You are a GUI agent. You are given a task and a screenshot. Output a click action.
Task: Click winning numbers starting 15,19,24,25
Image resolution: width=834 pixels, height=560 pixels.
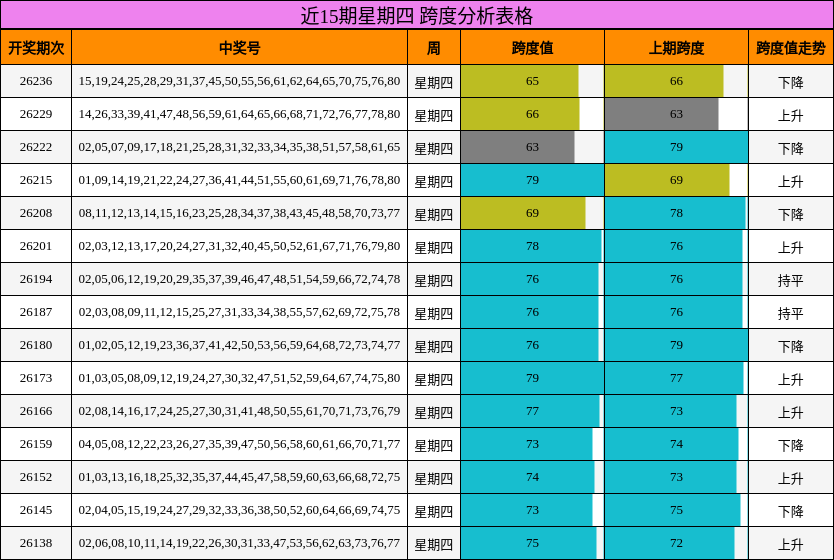pyautogui.click(x=239, y=81)
